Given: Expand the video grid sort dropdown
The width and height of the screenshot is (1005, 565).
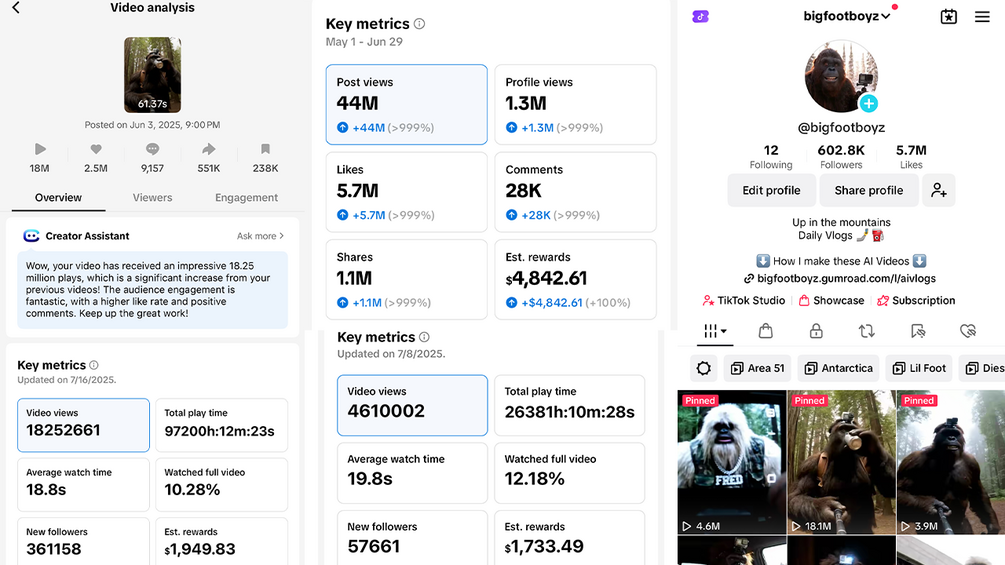Looking at the screenshot, I should pos(715,331).
